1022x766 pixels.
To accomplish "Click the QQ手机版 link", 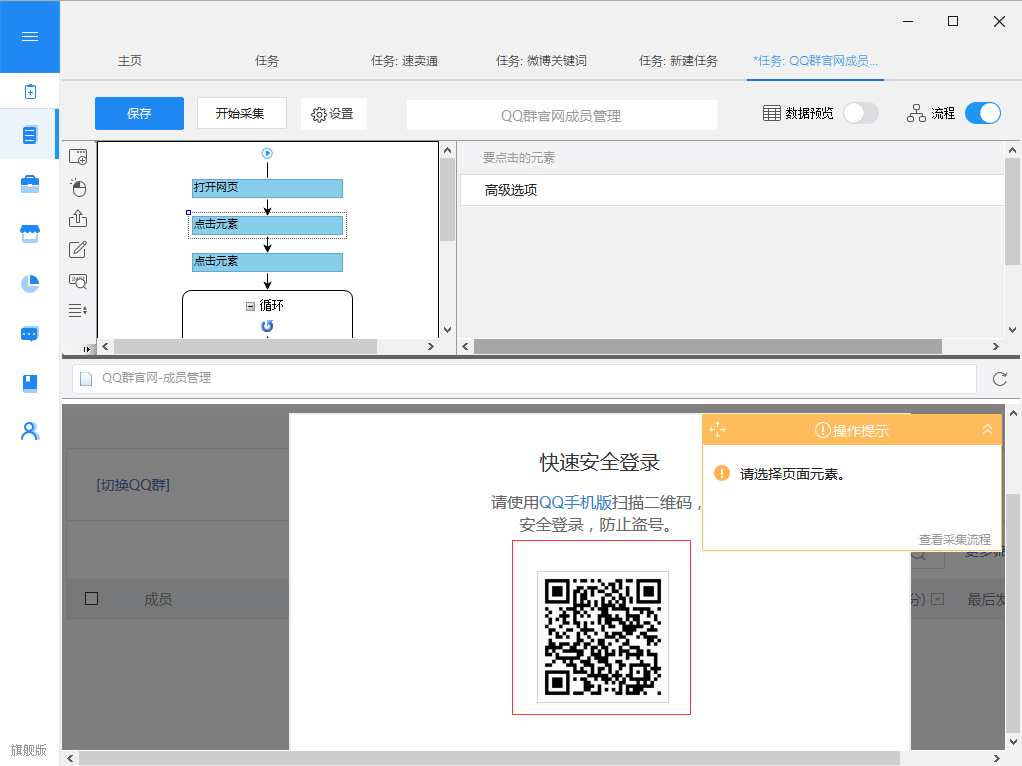I will tap(576, 503).
